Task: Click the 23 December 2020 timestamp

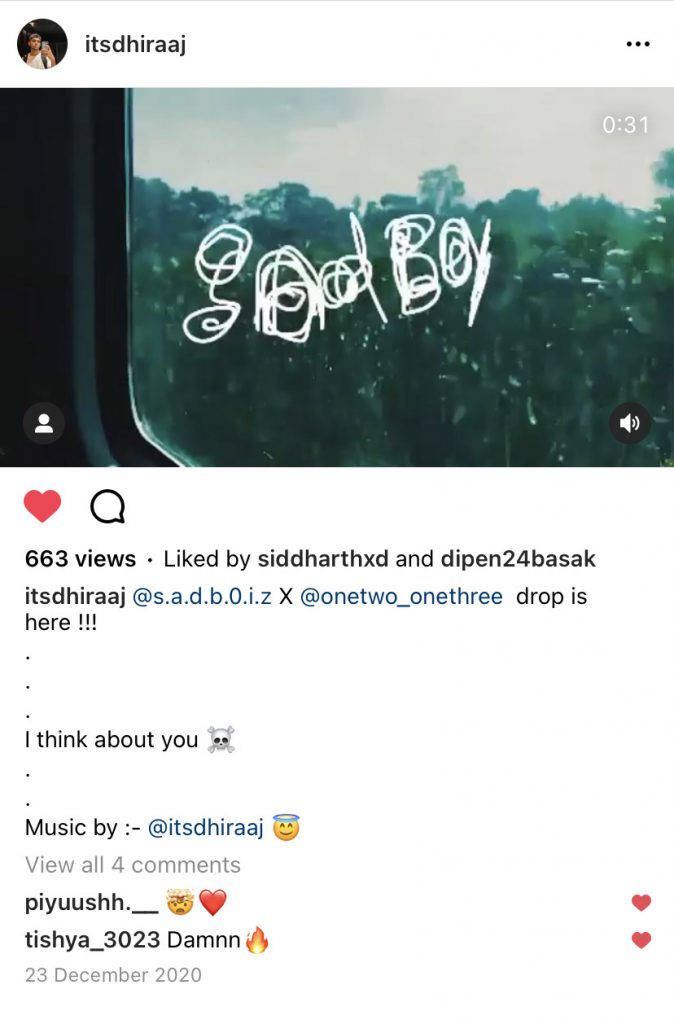Action: pos(113,975)
